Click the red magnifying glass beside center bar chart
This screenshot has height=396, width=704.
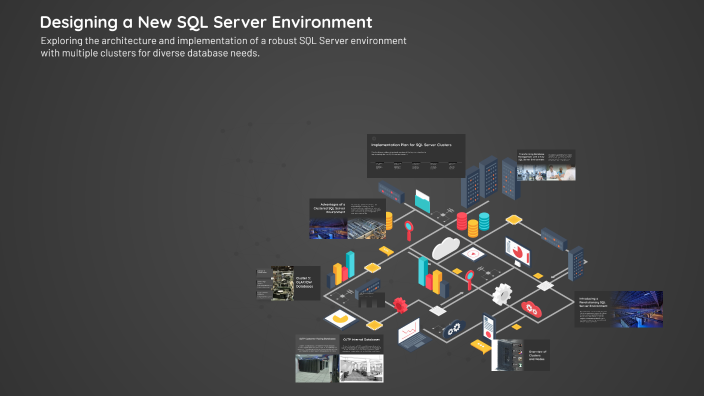tap(469, 280)
